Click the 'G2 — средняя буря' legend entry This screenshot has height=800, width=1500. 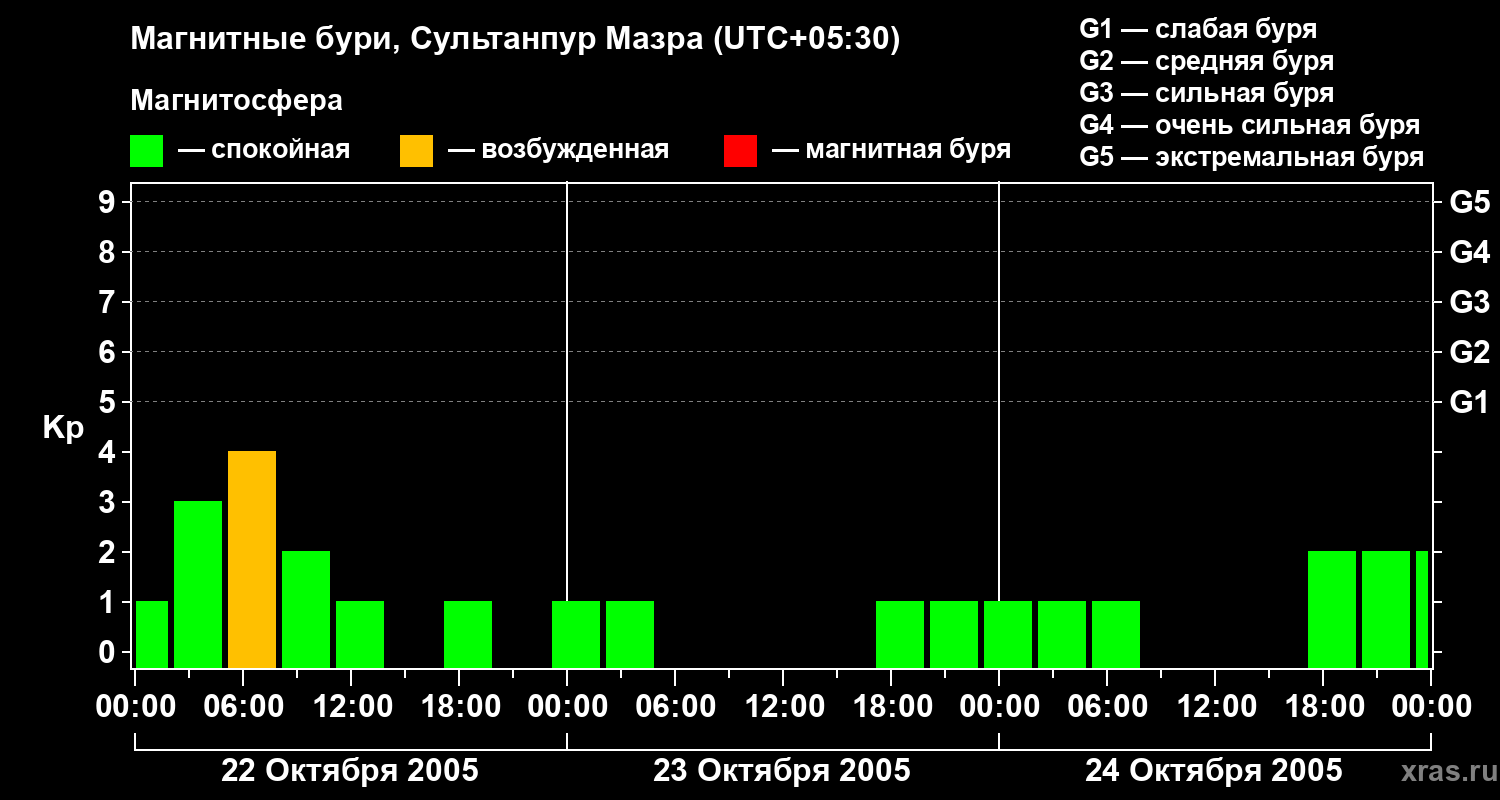(1206, 61)
